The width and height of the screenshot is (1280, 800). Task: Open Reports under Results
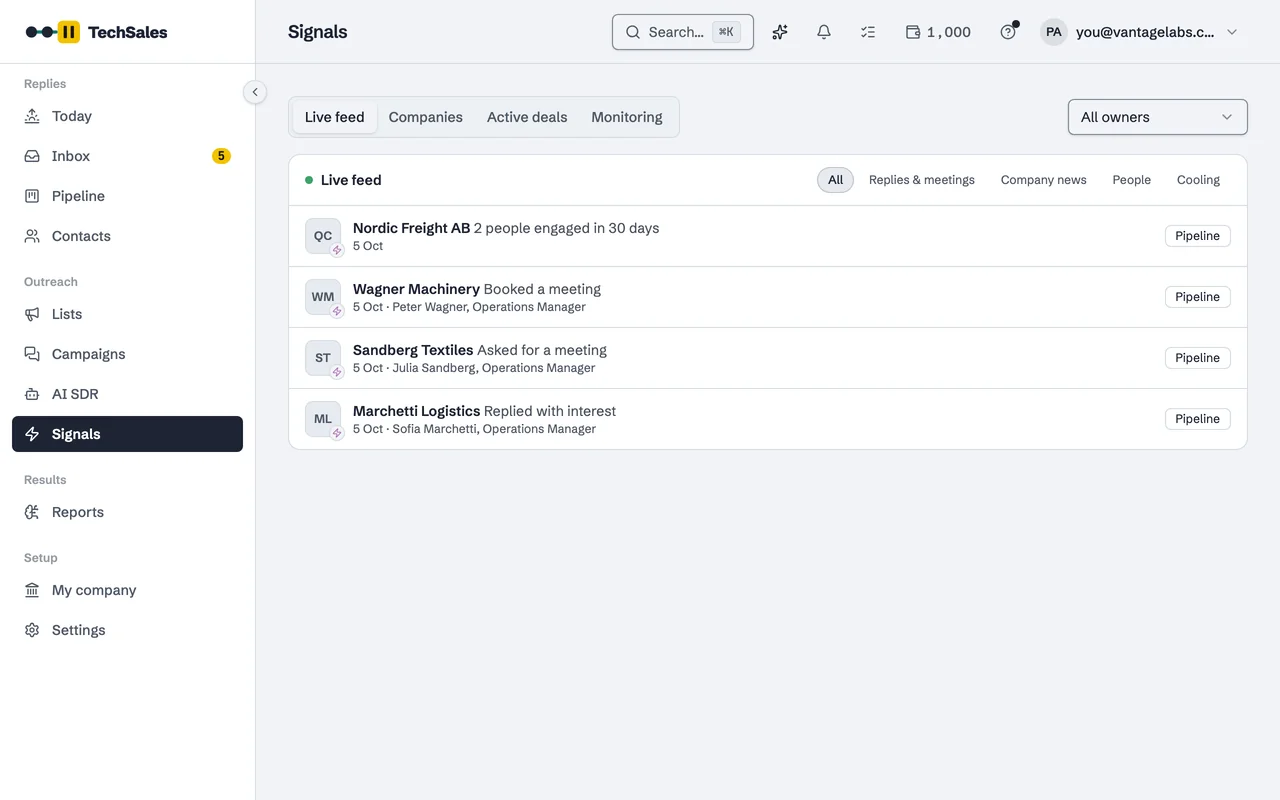click(x=127, y=512)
